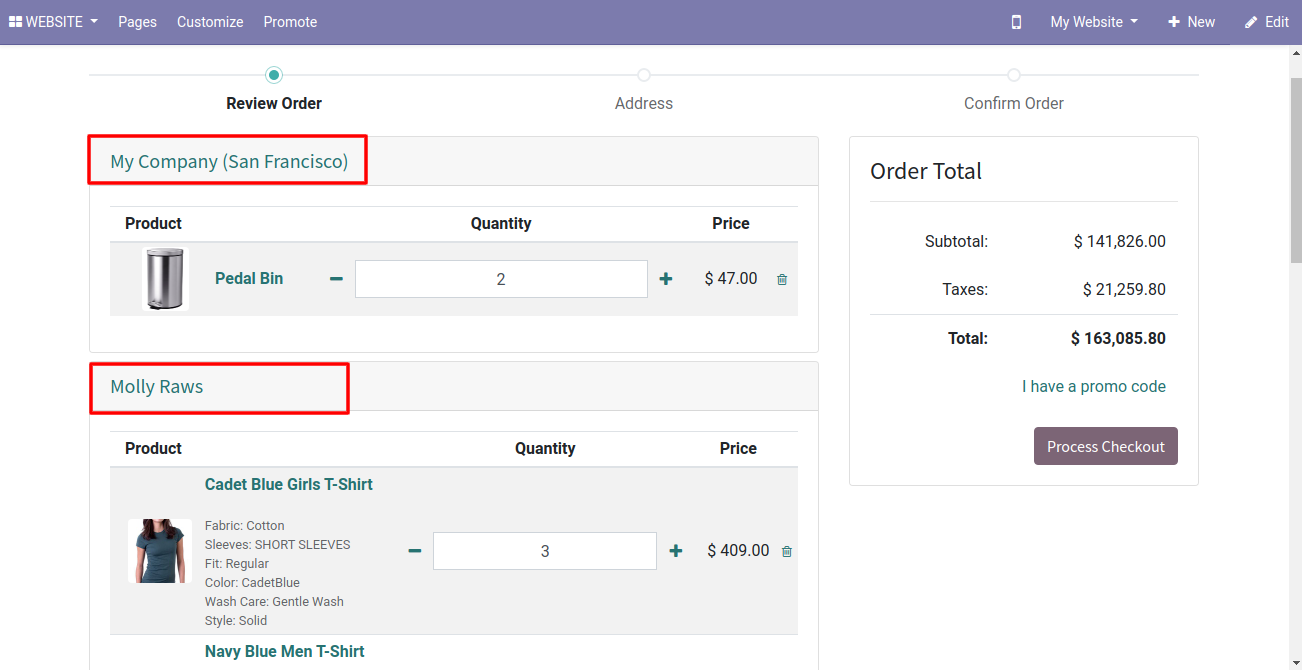Click the Process Checkout button
Screen dimensions: 1302x670
pos(1106,446)
